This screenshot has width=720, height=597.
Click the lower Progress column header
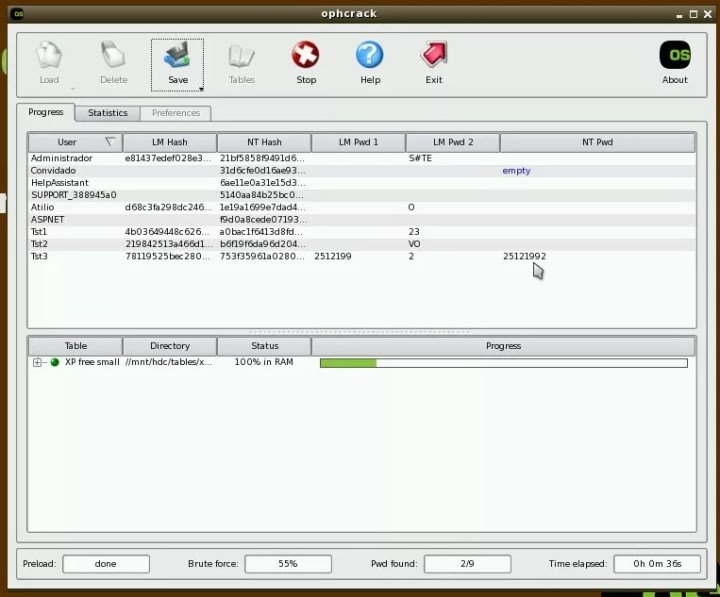(x=503, y=346)
